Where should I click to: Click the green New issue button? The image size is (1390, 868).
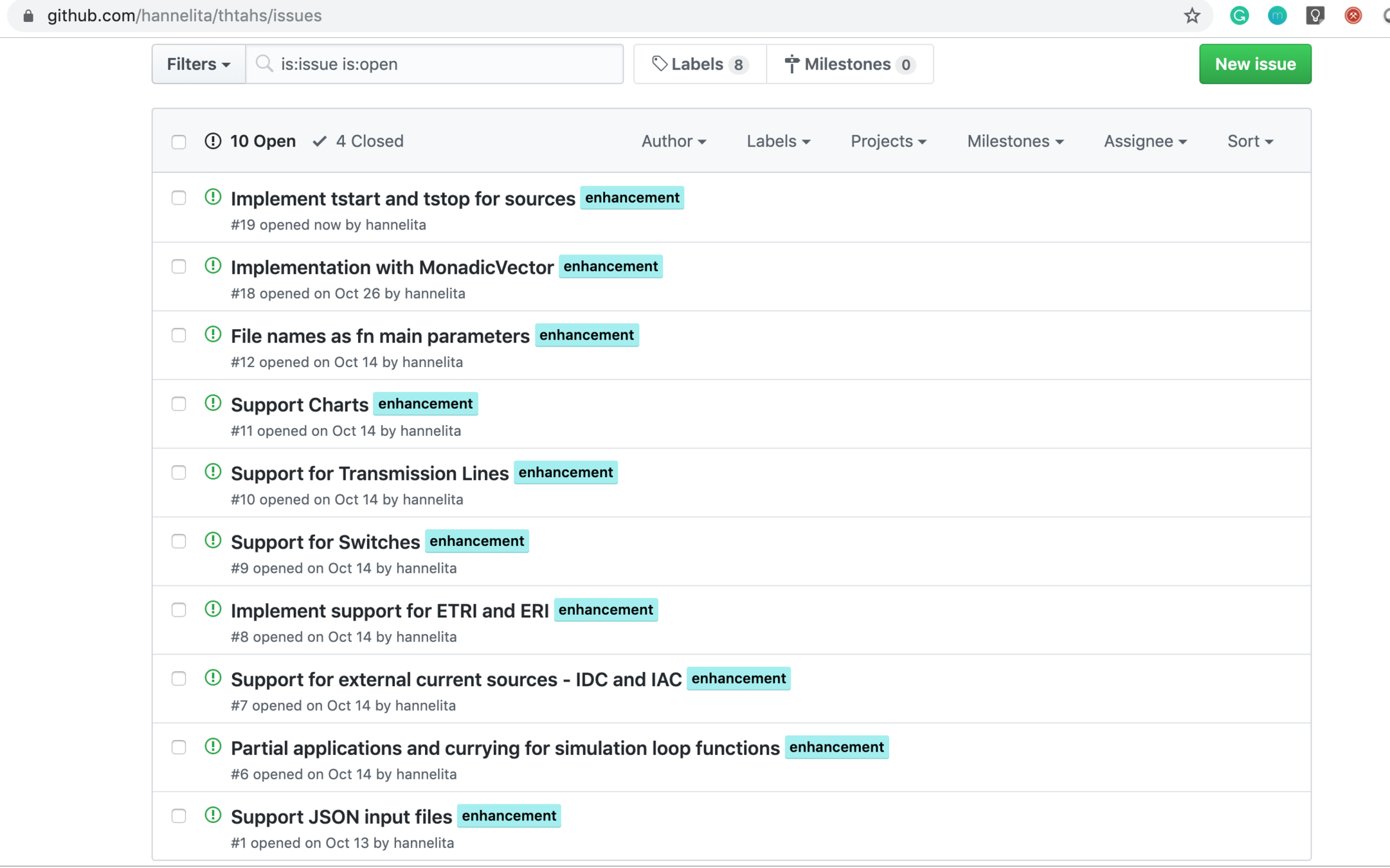click(x=1254, y=64)
